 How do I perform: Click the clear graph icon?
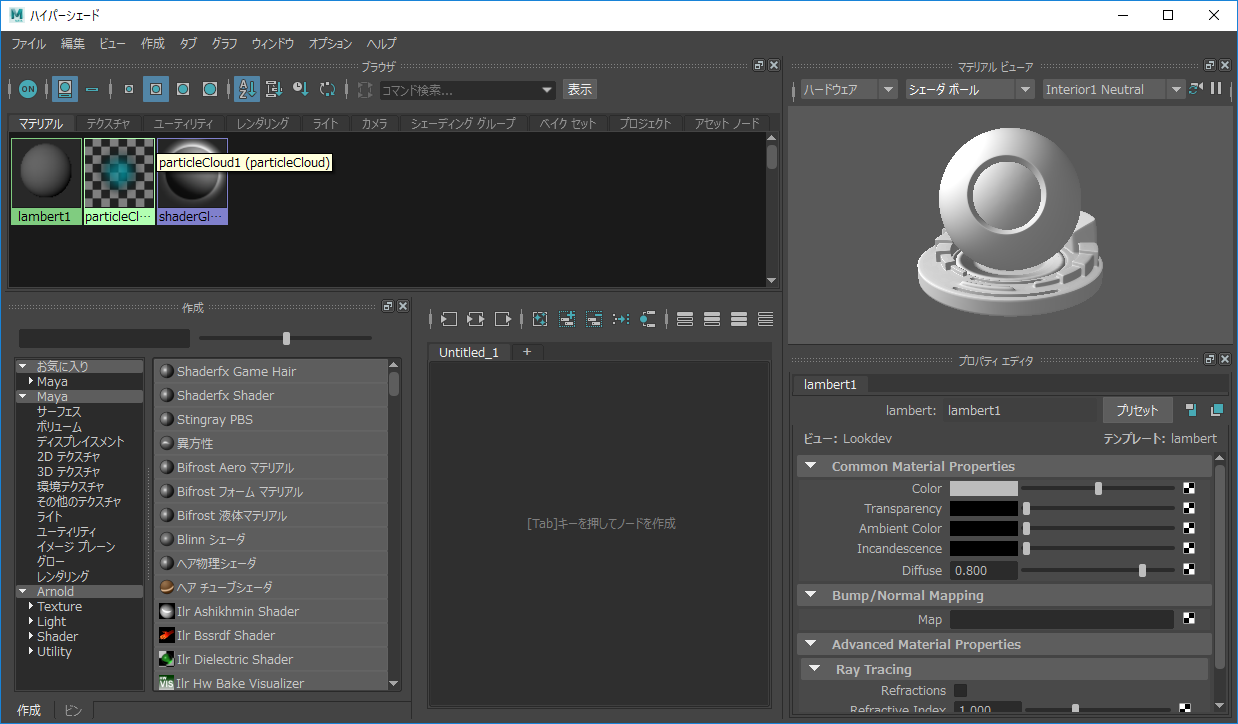[540, 319]
